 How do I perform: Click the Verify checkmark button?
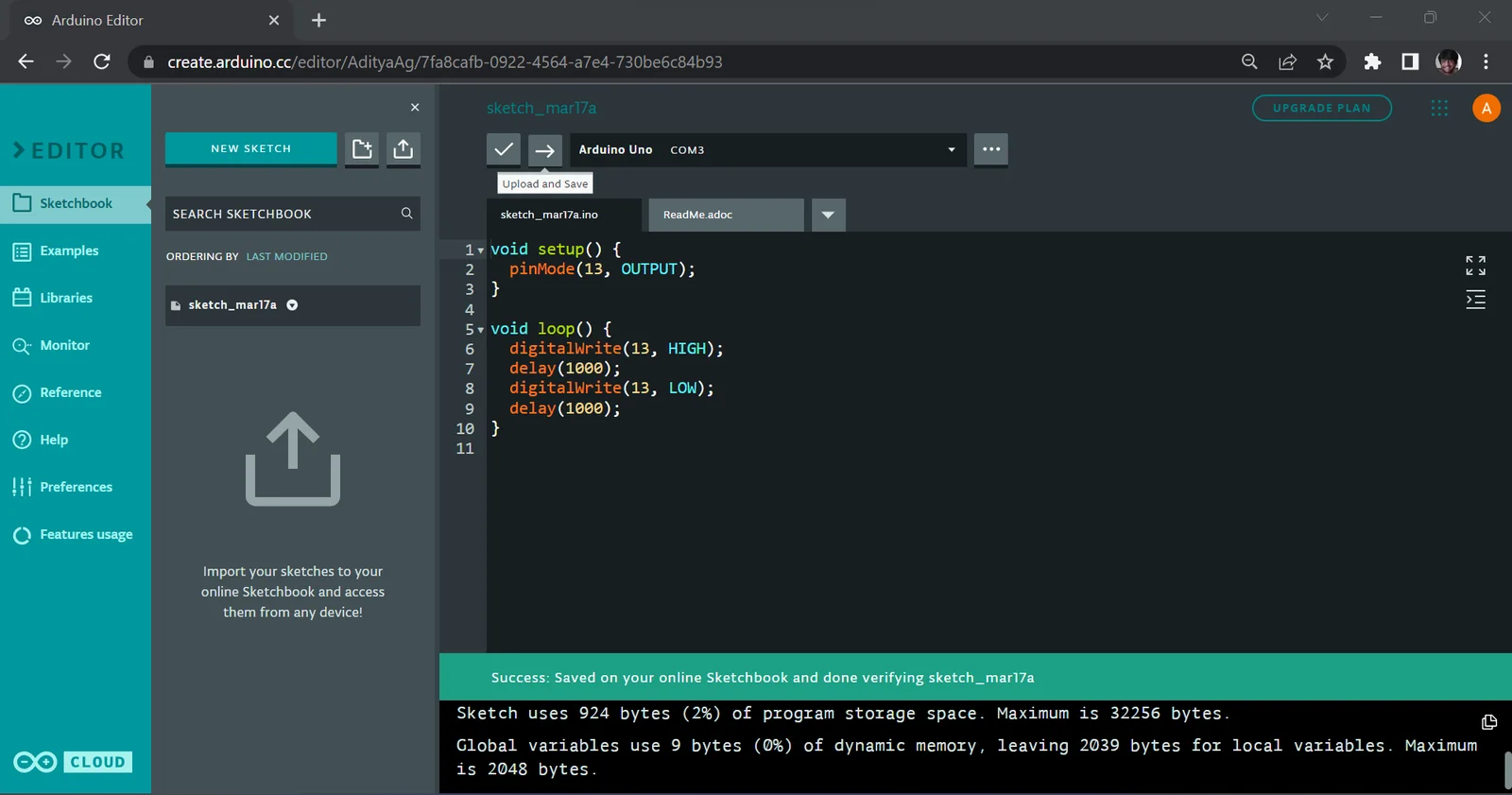[x=504, y=149]
